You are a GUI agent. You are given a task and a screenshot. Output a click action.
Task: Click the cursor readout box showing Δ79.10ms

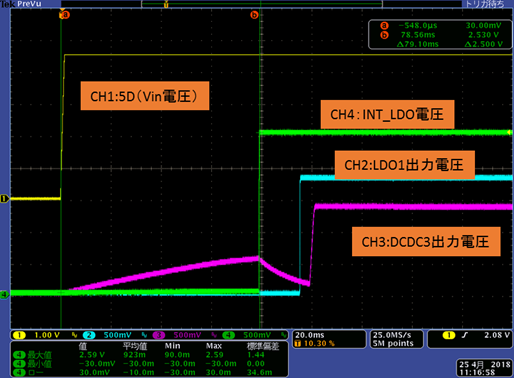pyautogui.click(x=440, y=35)
